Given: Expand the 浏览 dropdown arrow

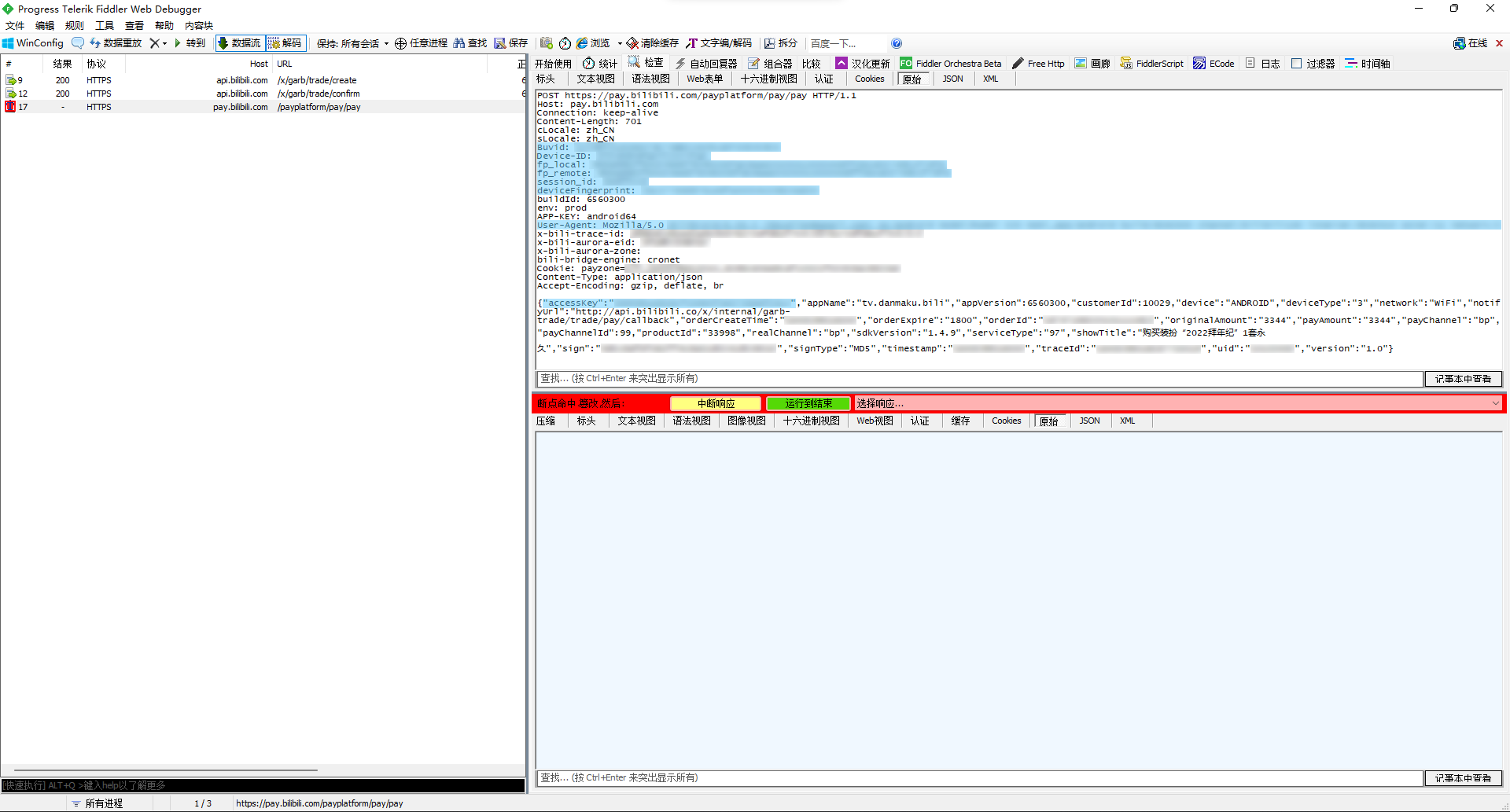Looking at the screenshot, I should (x=620, y=43).
